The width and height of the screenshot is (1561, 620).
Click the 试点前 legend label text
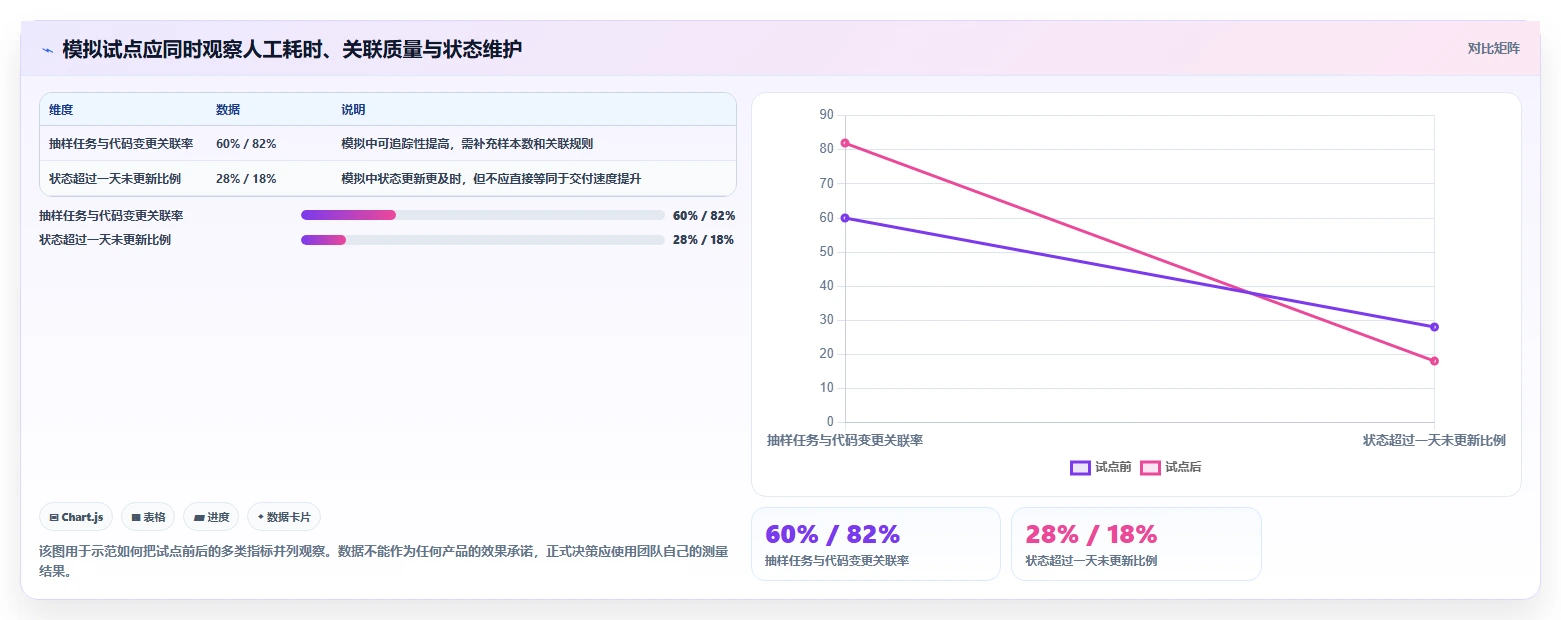tap(1113, 467)
